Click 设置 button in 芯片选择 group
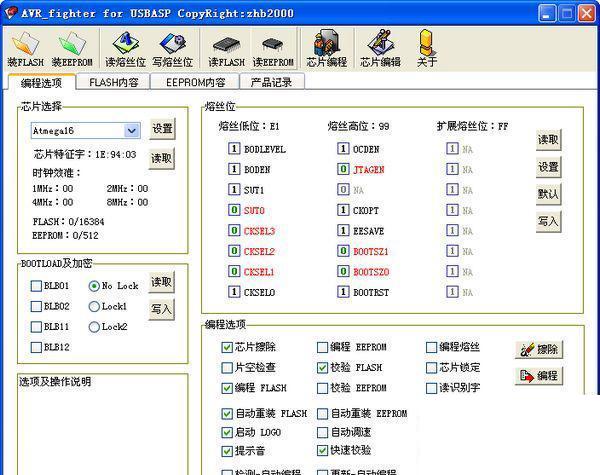 pos(162,129)
